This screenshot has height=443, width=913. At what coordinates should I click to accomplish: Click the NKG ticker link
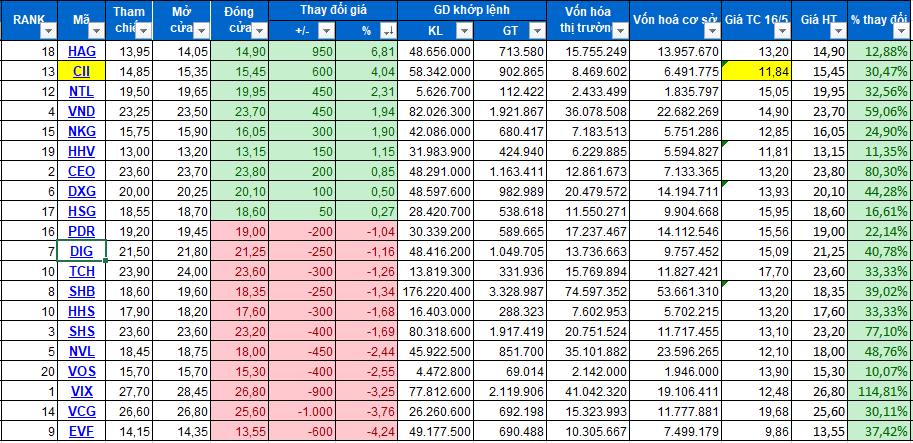[x=82, y=132]
